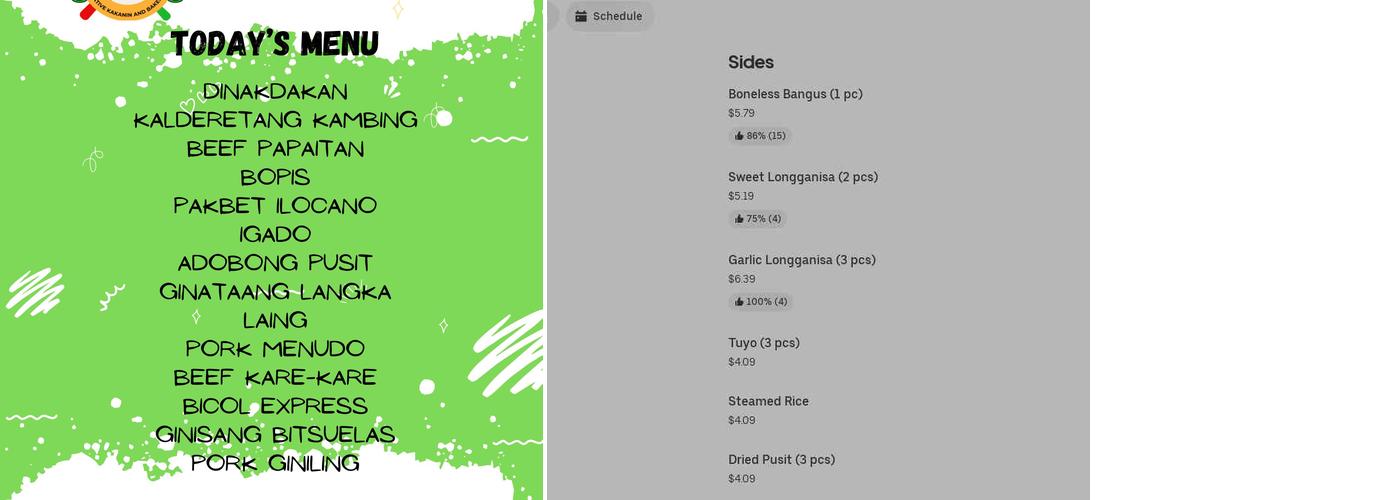Click the thumbs-up icon under Garlic Longganisa
The width and height of the screenshot is (1400, 500).
click(x=739, y=302)
